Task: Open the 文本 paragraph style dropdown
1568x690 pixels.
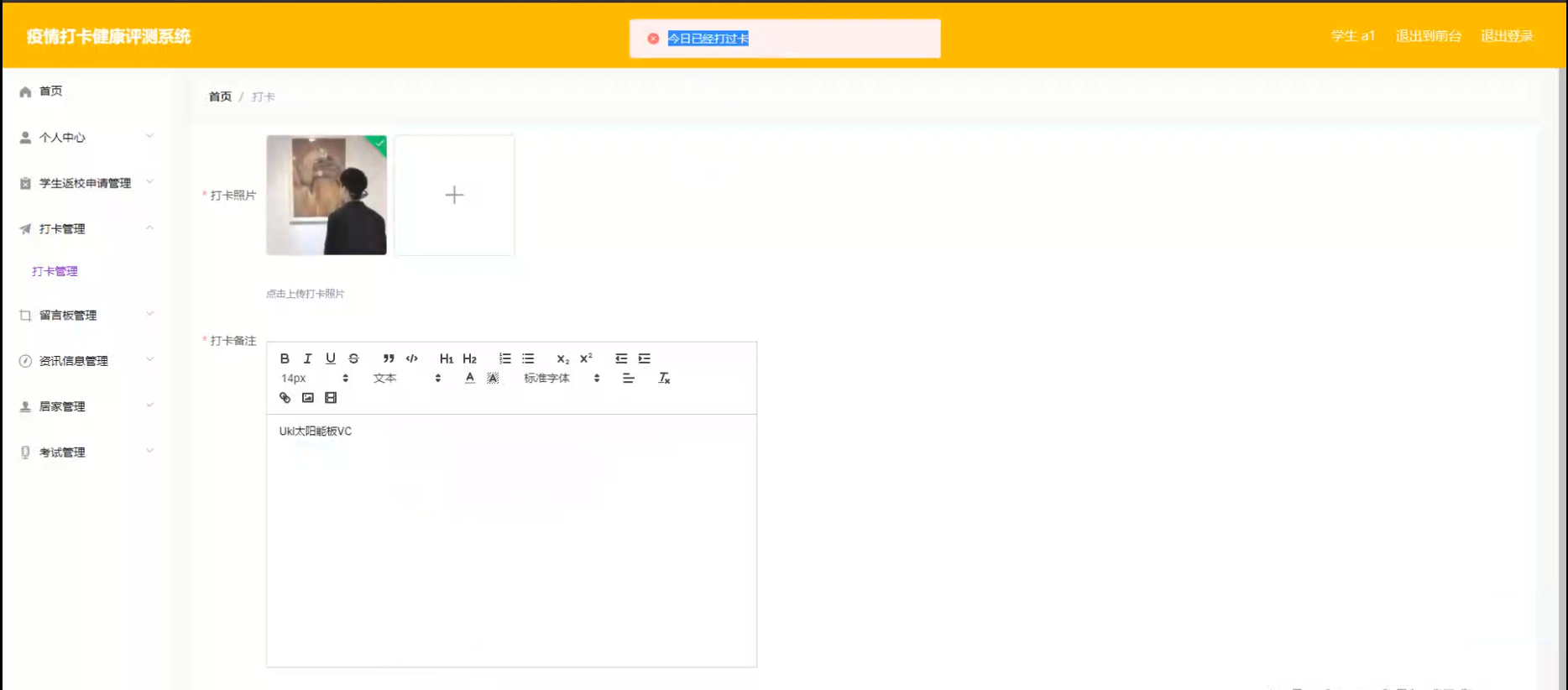Action: [x=407, y=378]
